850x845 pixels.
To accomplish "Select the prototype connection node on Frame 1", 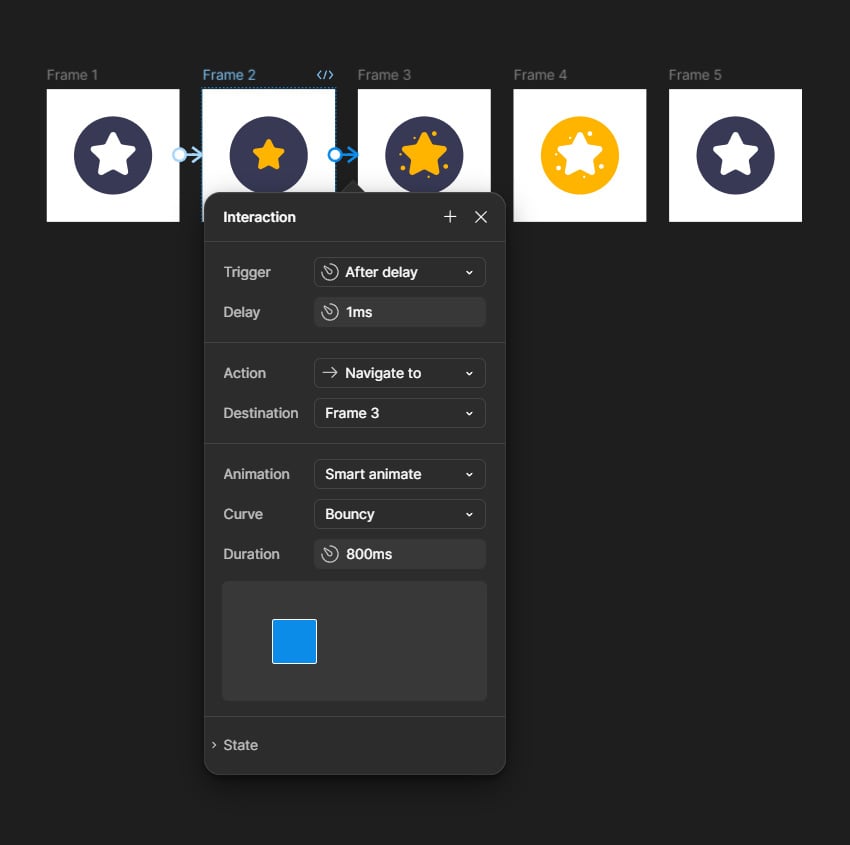I will coord(179,155).
